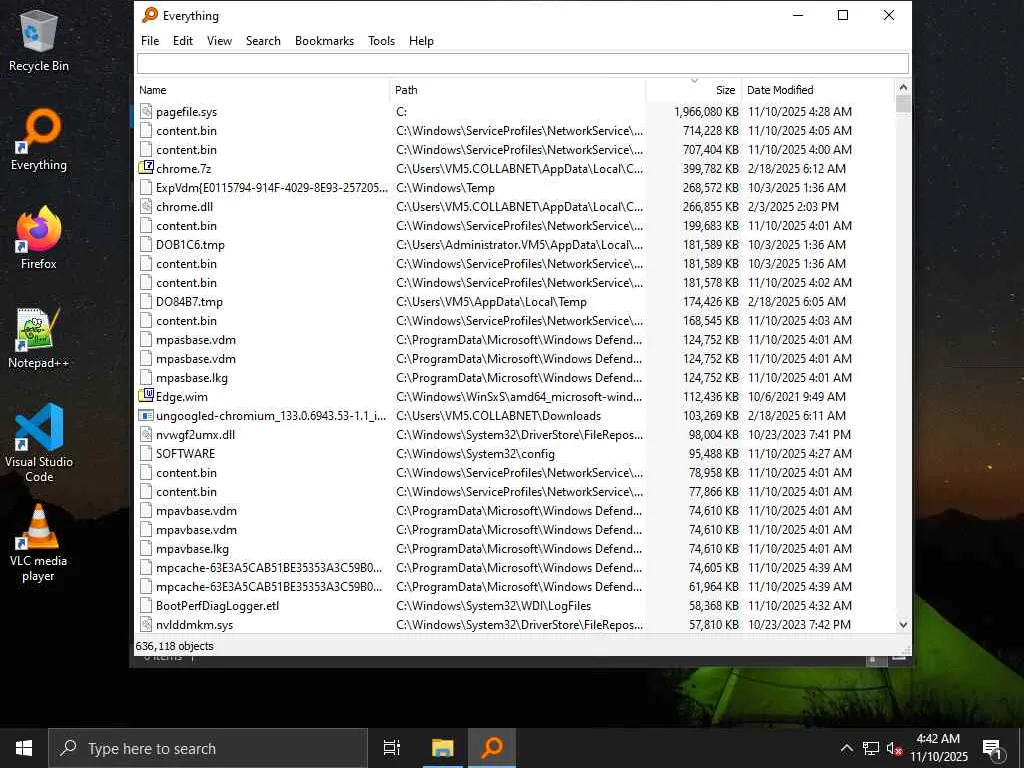Click the scrollbar down arrow in results
Viewport: 1024px width, 768px height.
point(903,624)
